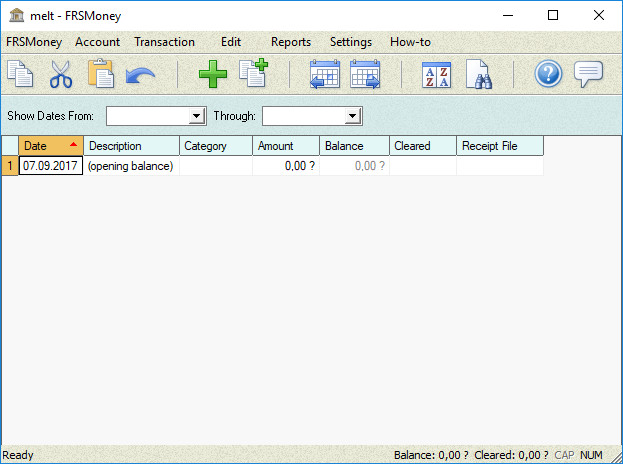
Task: Open find with binoculars icon
Action: point(479,74)
